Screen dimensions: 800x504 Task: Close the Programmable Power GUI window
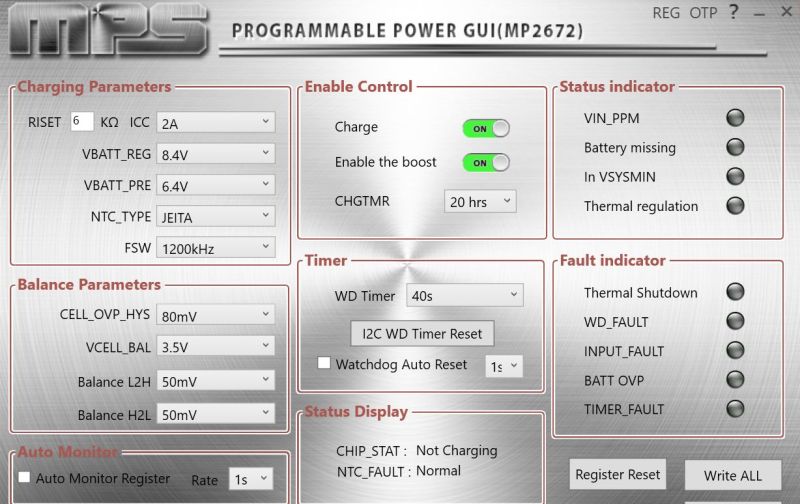(x=787, y=12)
